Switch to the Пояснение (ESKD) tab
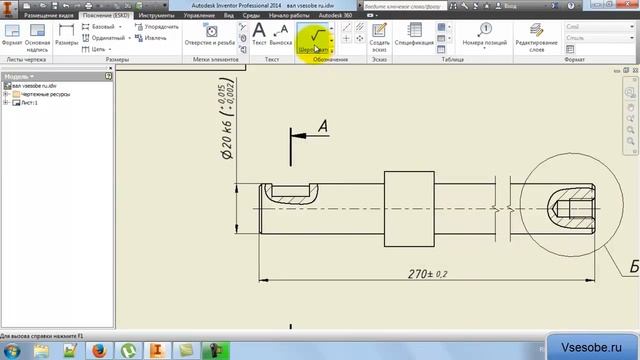This screenshot has height=360, width=640. 106,16
